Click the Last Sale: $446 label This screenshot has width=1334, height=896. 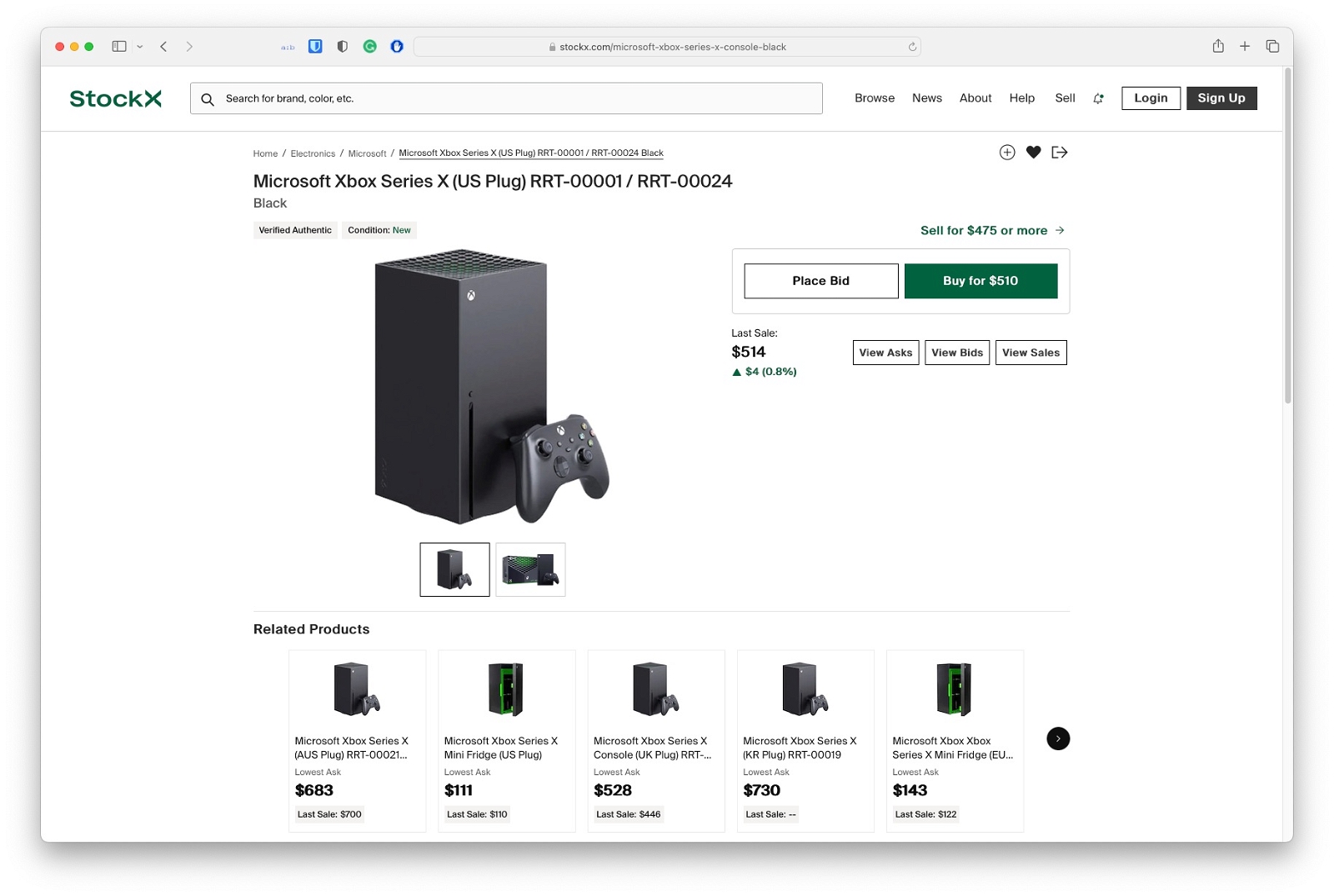[x=628, y=814]
